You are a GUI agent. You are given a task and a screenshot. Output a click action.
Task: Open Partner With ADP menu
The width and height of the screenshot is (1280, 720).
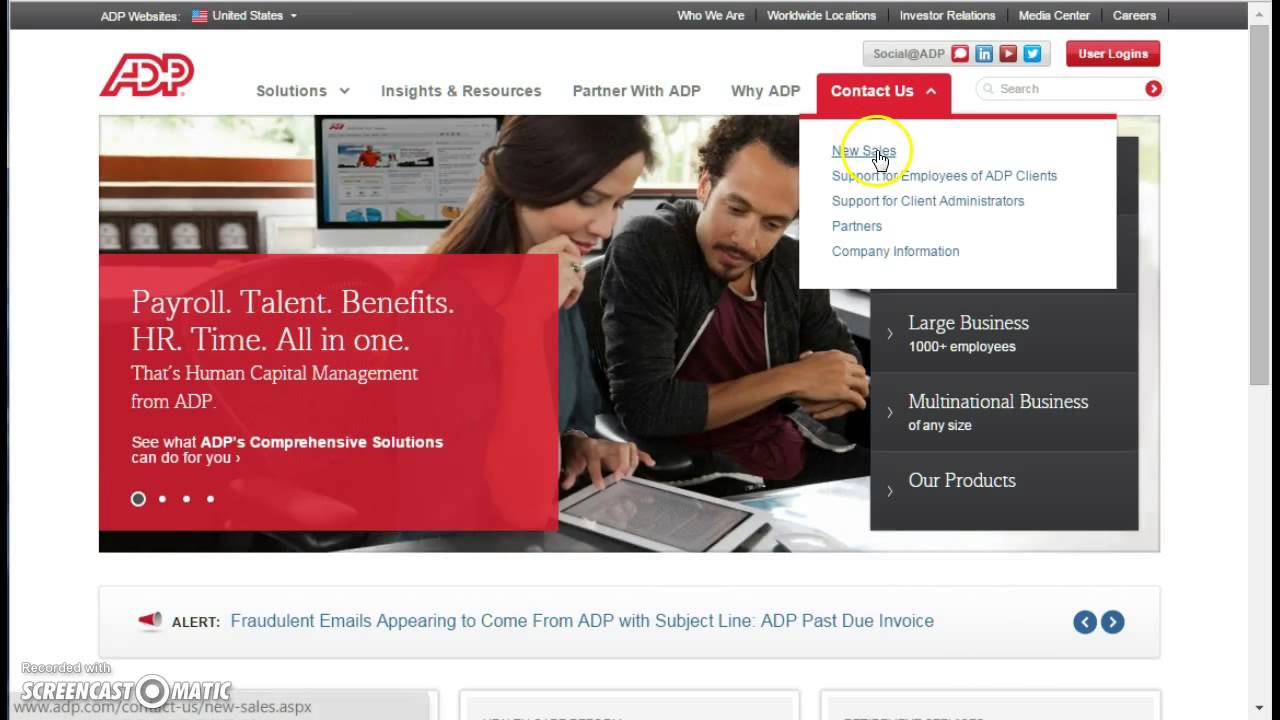tap(636, 91)
